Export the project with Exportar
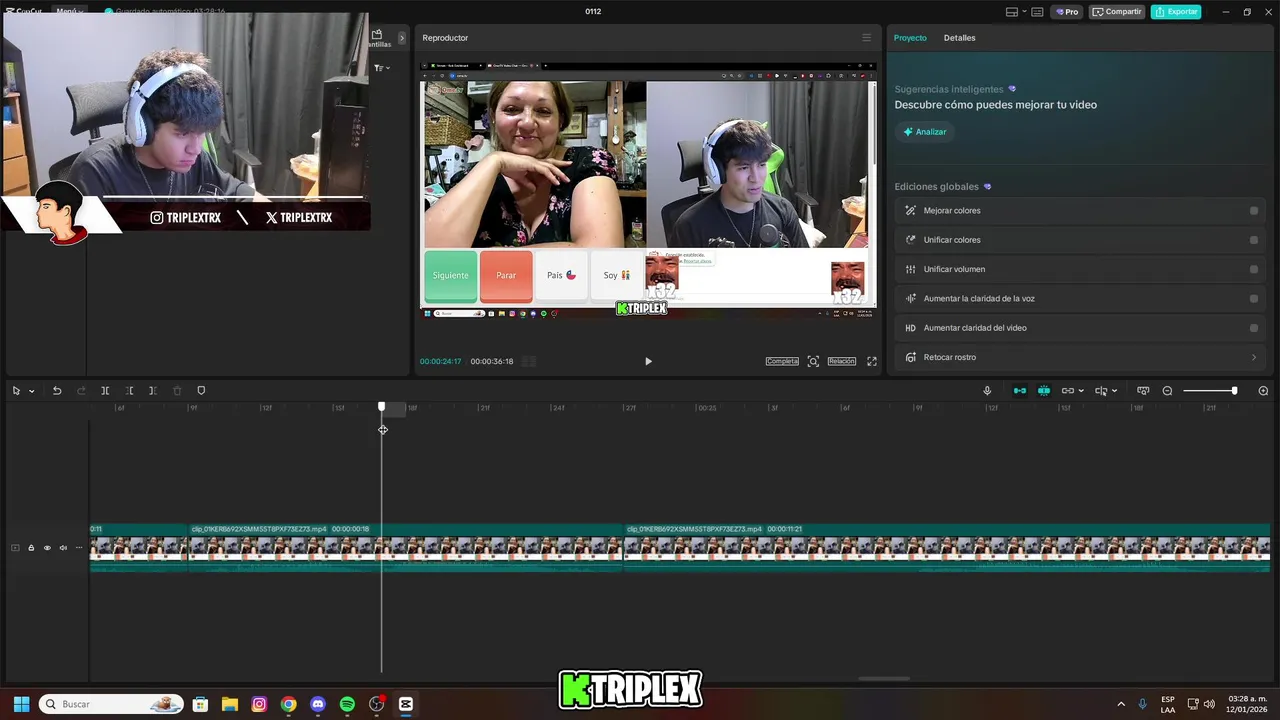This screenshot has height=720, width=1280. click(x=1176, y=12)
